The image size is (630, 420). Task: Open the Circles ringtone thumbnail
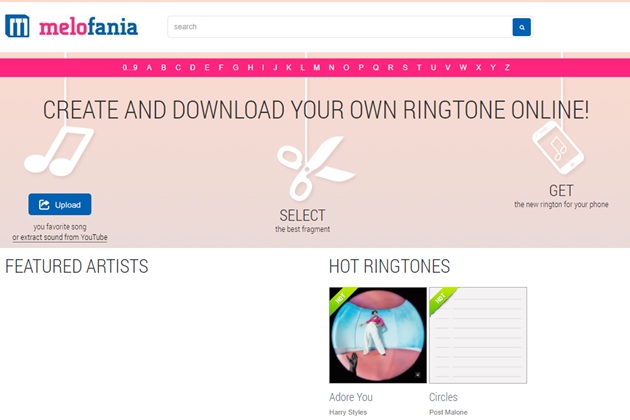tap(477, 335)
